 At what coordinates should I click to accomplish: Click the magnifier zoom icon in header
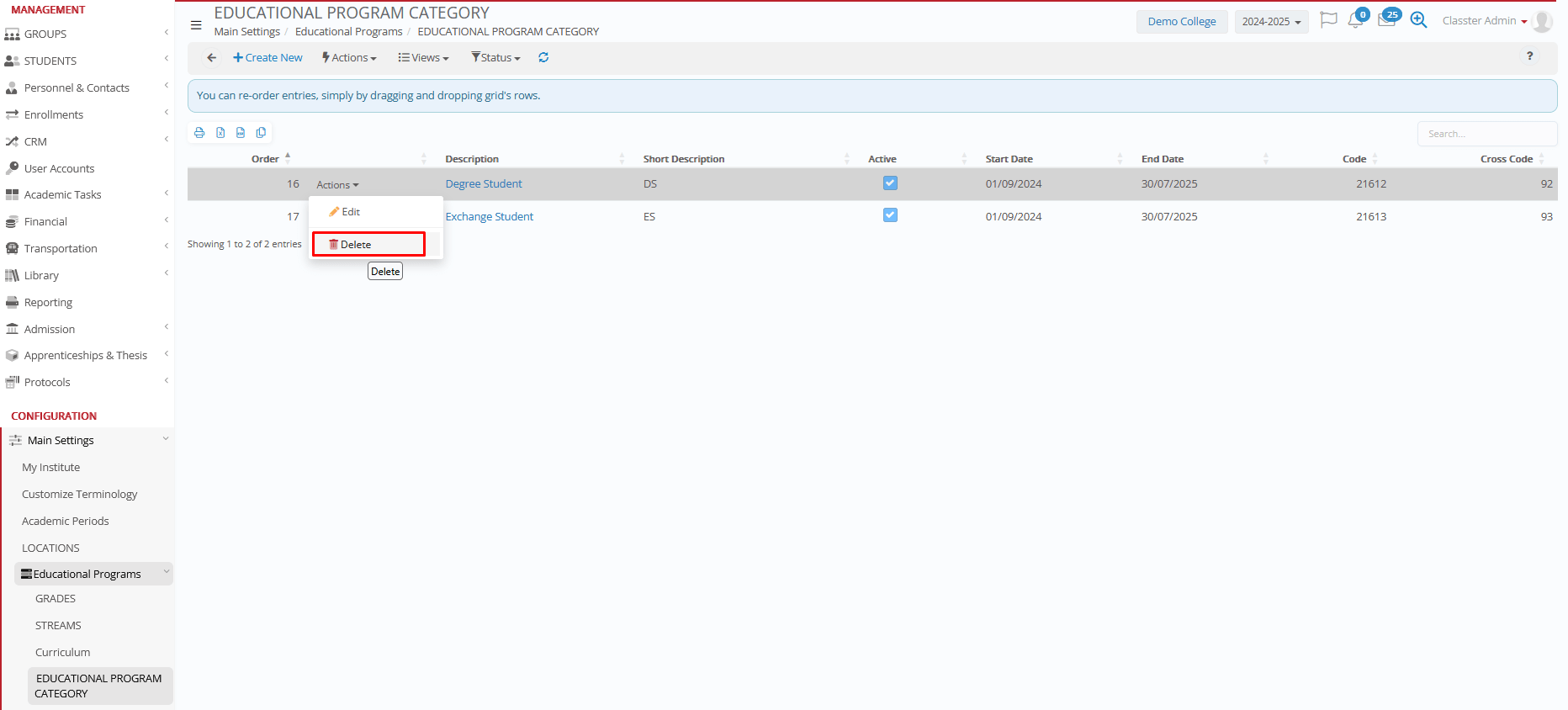(x=1418, y=21)
